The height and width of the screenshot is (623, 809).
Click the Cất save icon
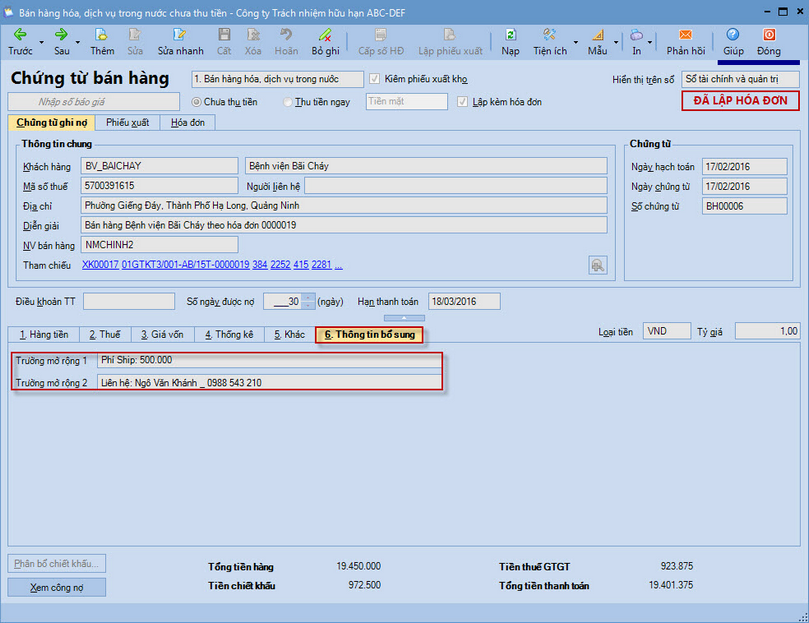click(x=224, y=35)
